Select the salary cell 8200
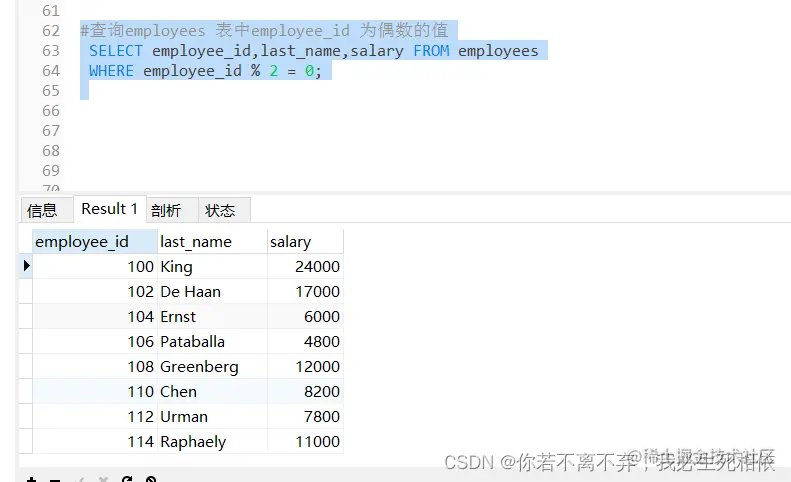791x482 pixels. (x=305, y=391)
